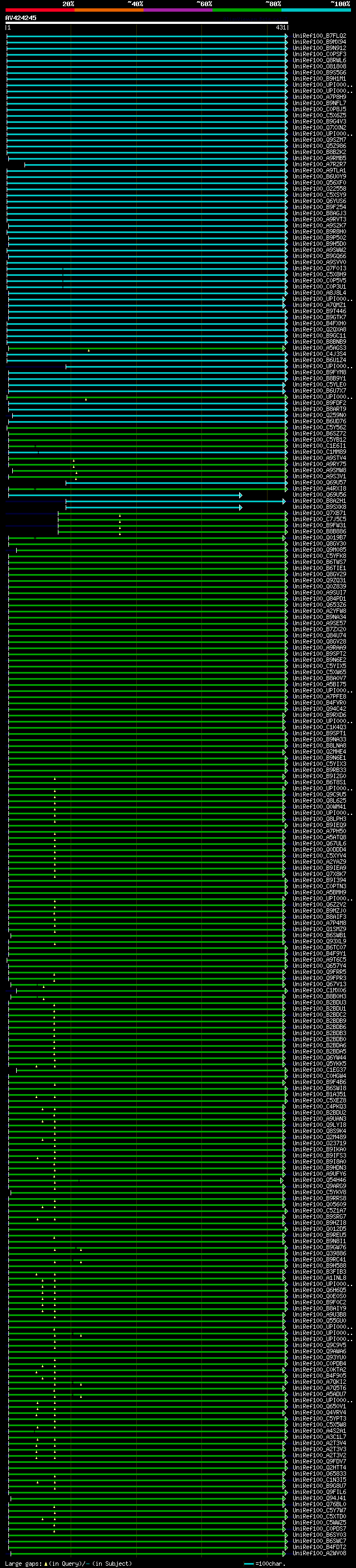Click the UniRef100_B9G4V3 label
The height and width of the screenshot is (1568, 356).
319,122
